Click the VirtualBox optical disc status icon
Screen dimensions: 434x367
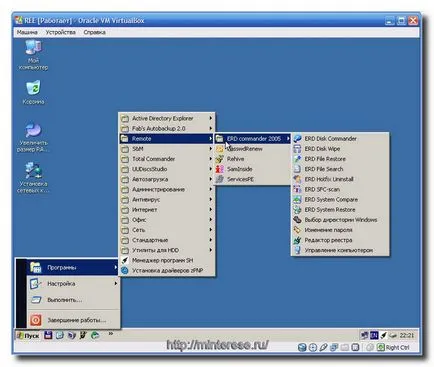(x=313, y=347)
